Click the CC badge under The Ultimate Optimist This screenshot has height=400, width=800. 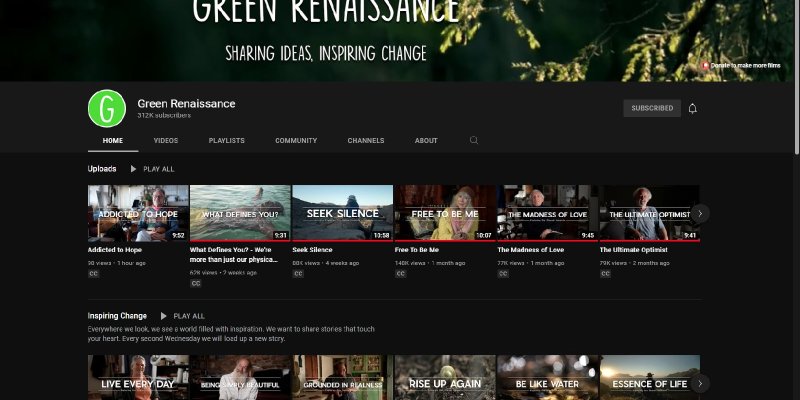605,273
